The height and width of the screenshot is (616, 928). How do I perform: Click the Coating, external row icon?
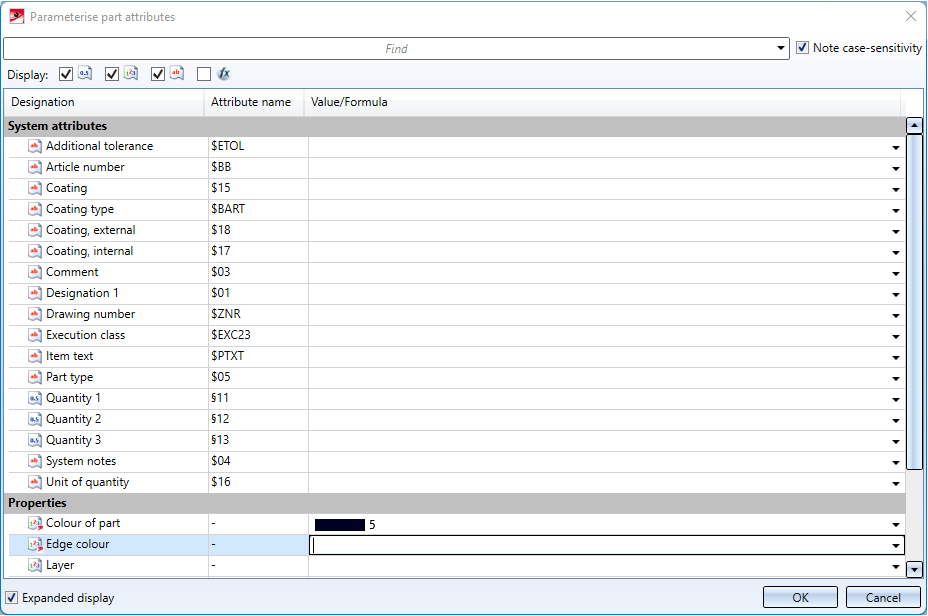click(35, 230)
